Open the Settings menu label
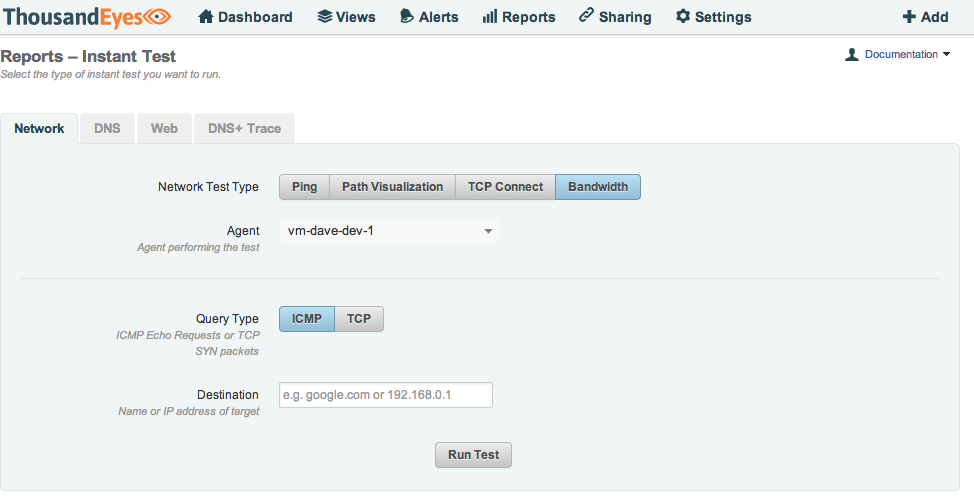This screenshot has height=501, width=974. coord(723,17)
